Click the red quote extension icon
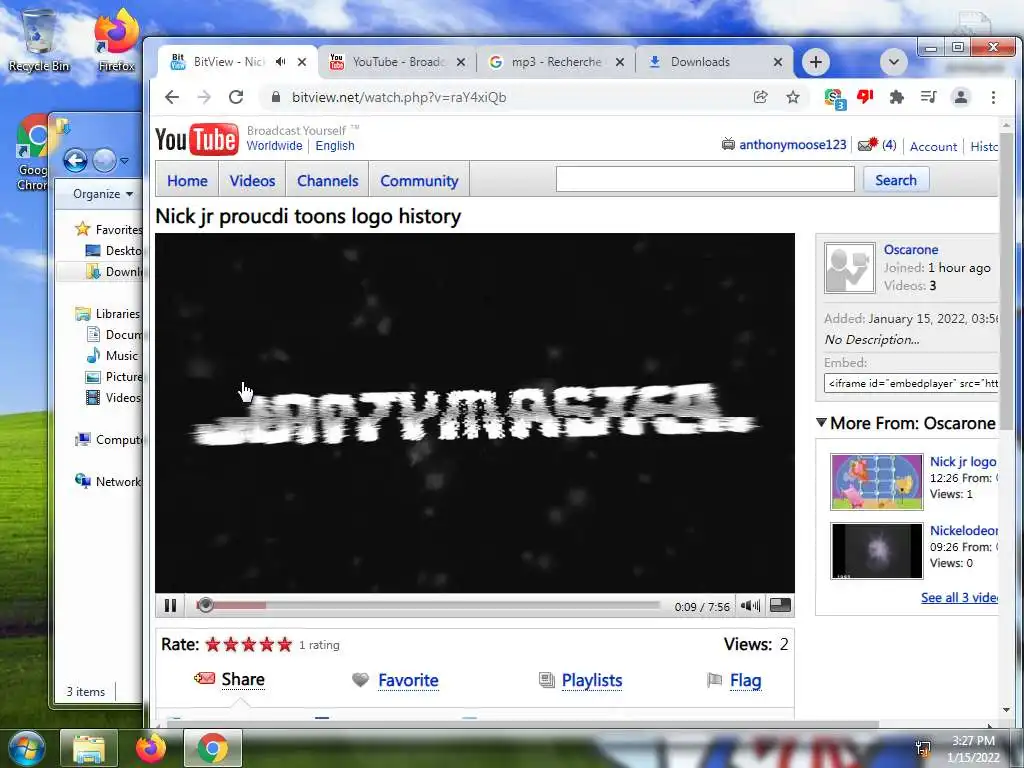The image size is (1024, 768). [x=865, y=97]
